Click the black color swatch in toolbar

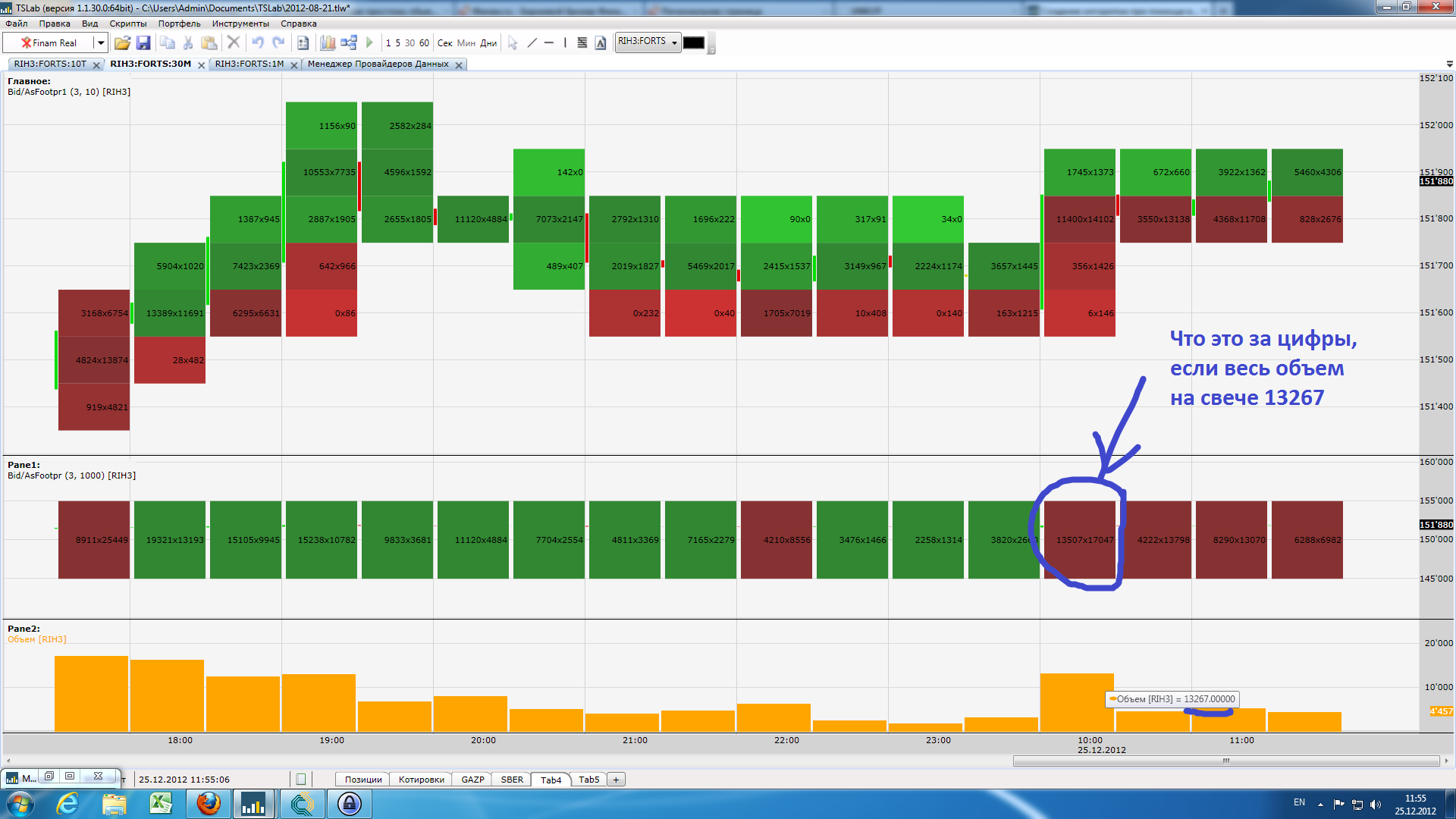pos(693,42)
